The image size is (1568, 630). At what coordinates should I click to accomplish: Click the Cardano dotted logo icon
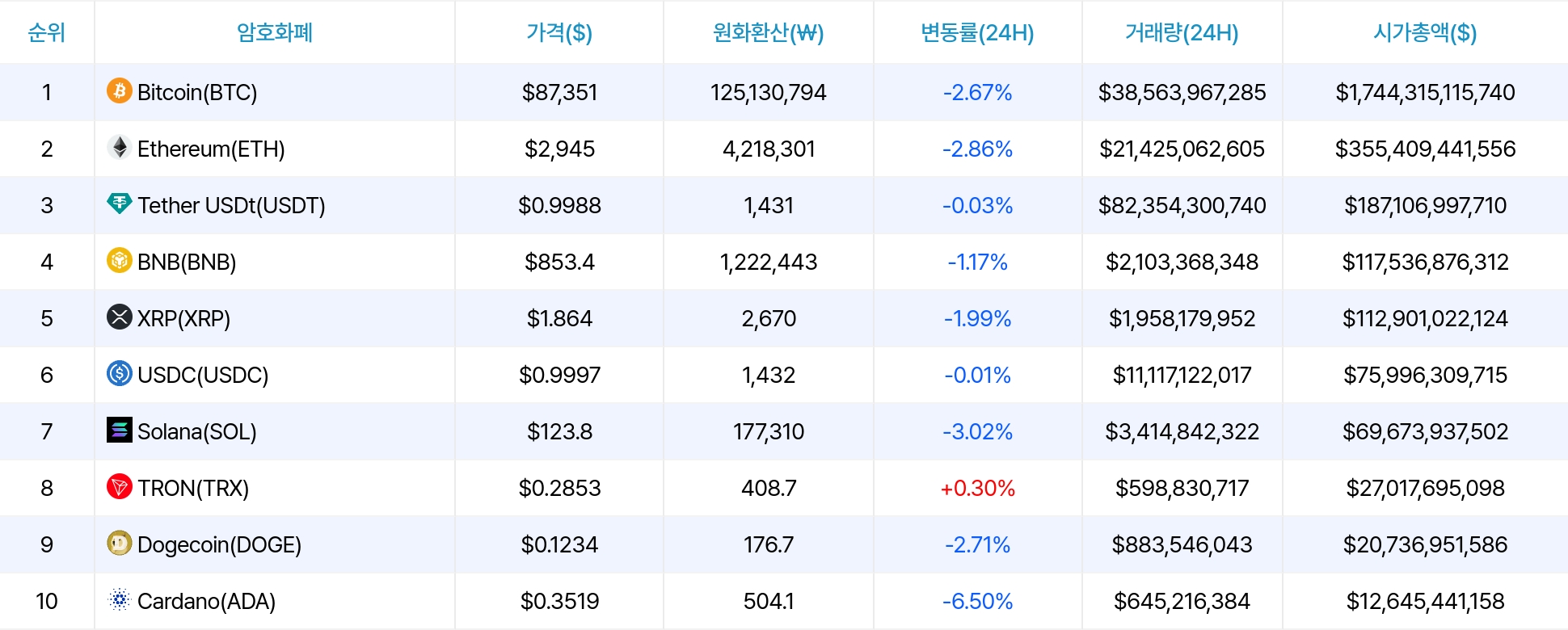[x=120, y=599]
